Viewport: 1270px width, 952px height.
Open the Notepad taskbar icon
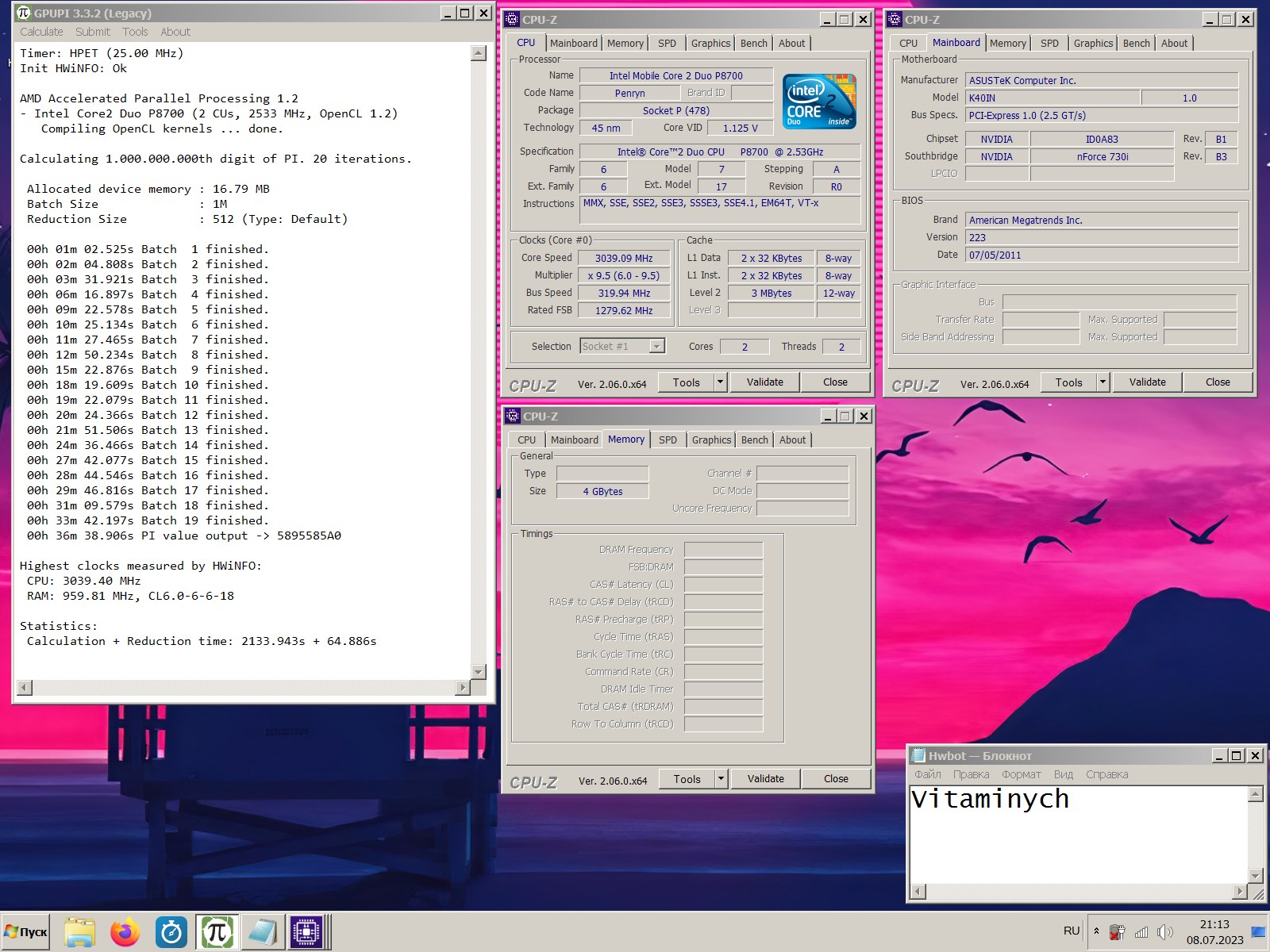262,932
